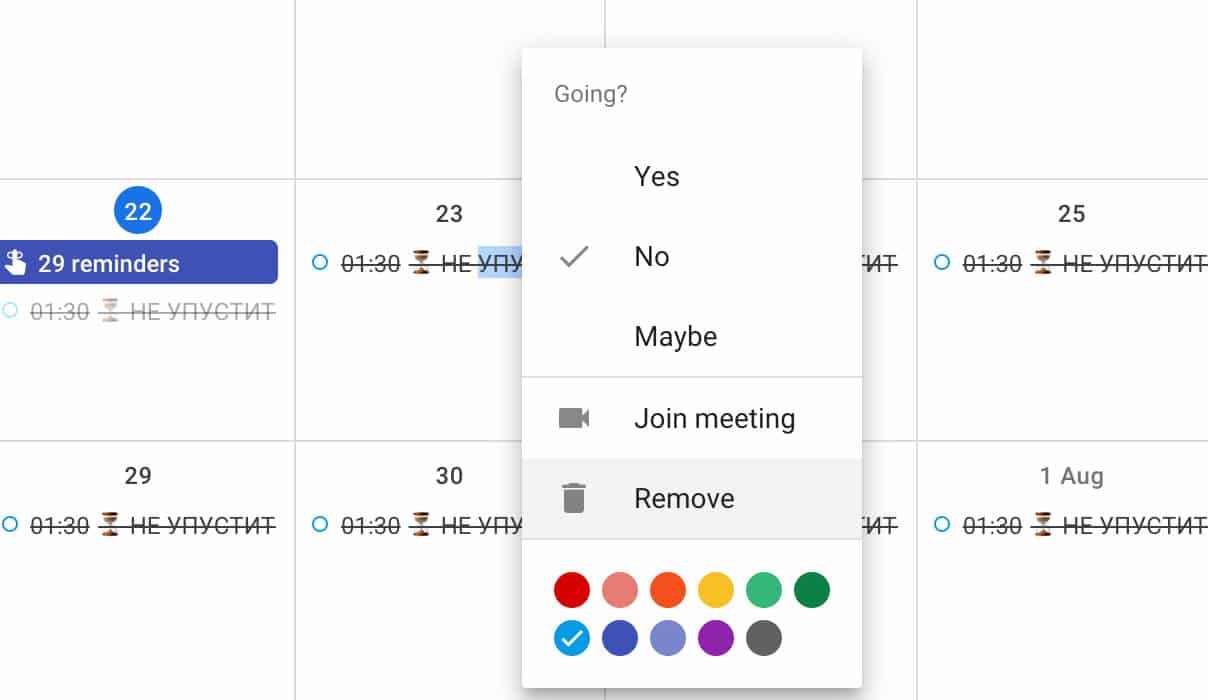Image resolution: width=1208 pixels, height=700 pixels.
Task: Click the circle marker on 29th event
Action: (x=10, y=524)
